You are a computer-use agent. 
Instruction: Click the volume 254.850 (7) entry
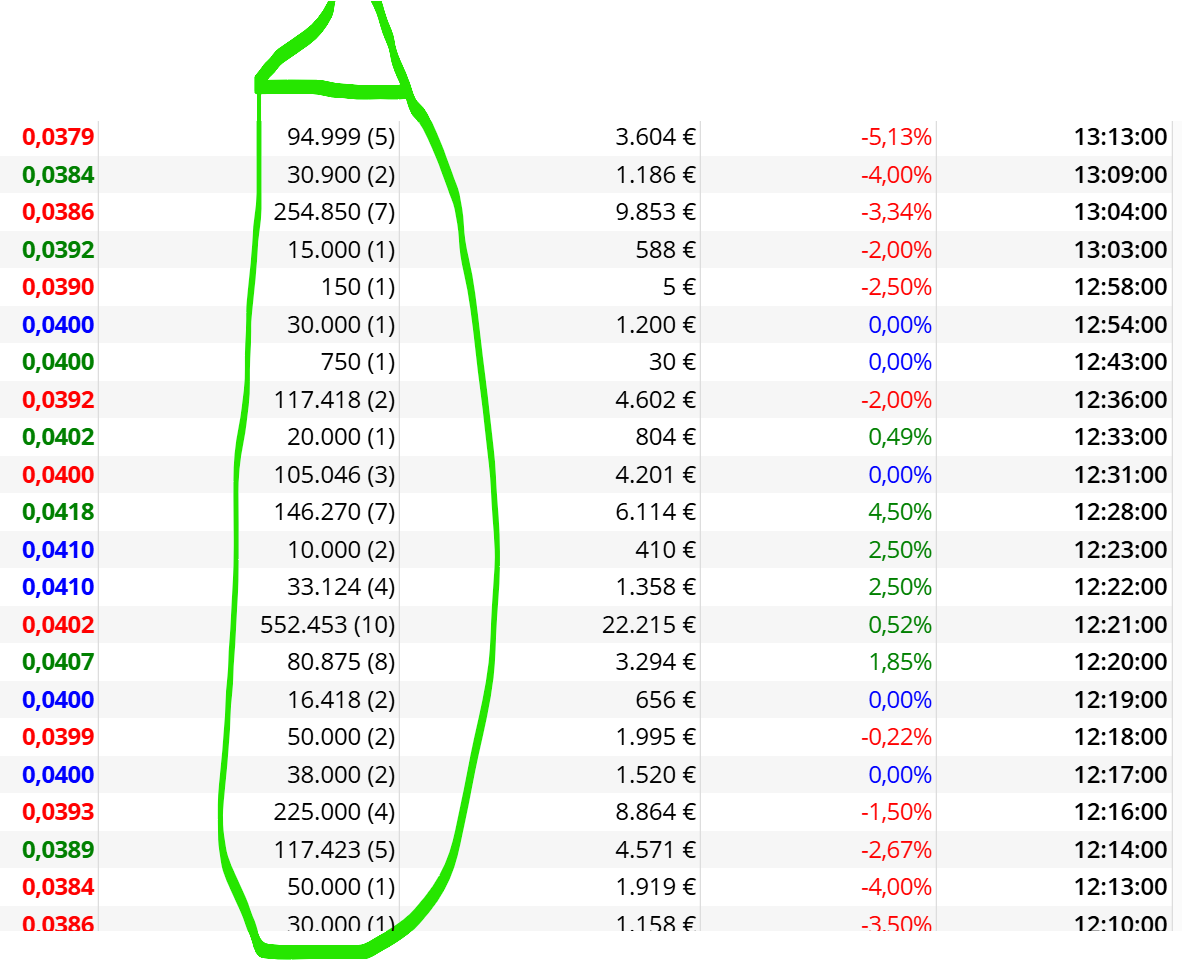click(334, 212)
